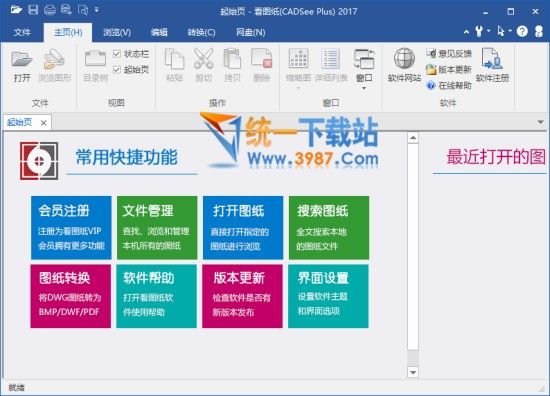Viewport: 550px width, 396px height.
Task: Close the 起始页 document tab
Action: [x=43, y=123]
